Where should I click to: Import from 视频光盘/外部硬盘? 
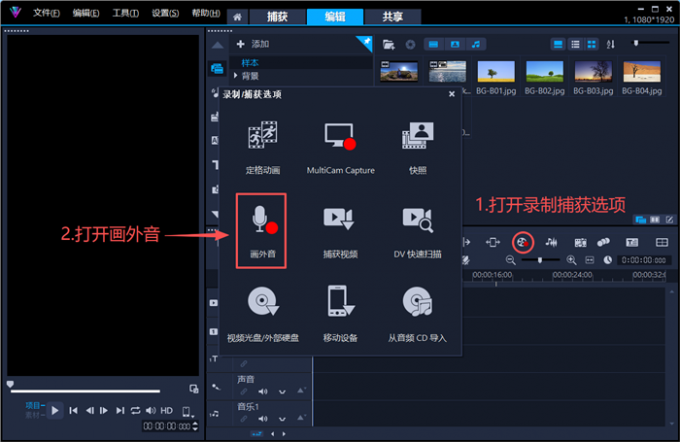click(263, 314)
